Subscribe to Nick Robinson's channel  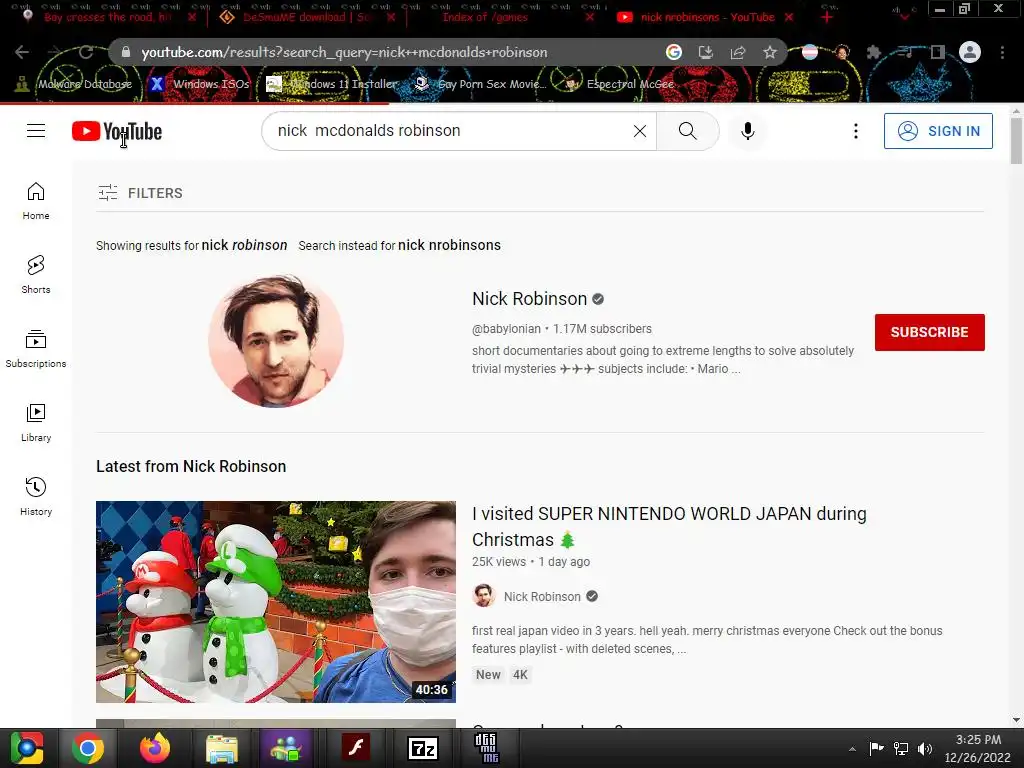click(x=929, y=332)
